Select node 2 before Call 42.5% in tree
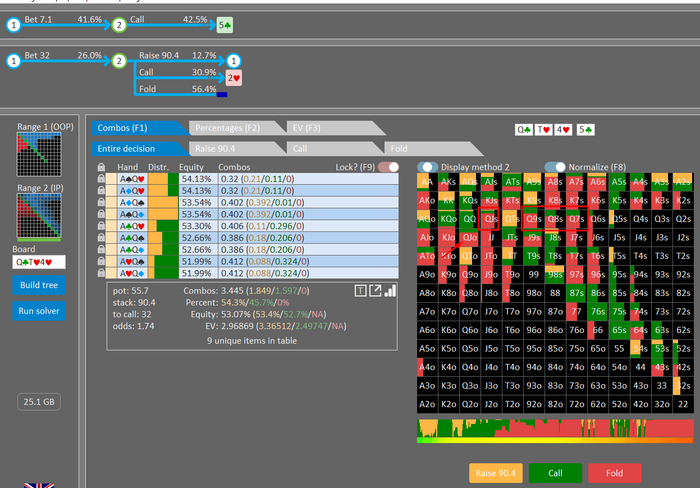Viewport: 700px width, 488px height. [119, 25]
